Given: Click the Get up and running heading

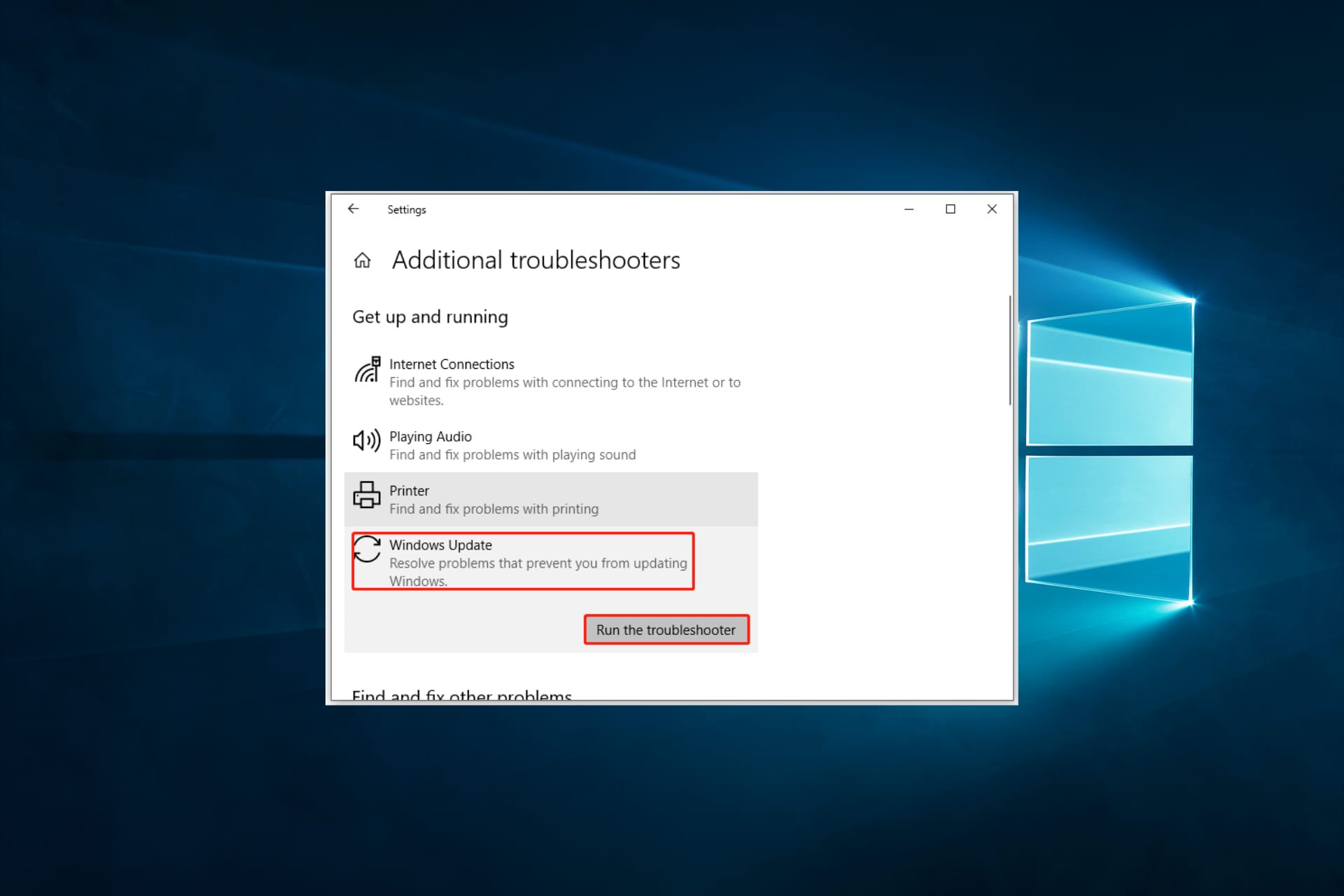Looking at the screenshot, I should pos(430,317).
